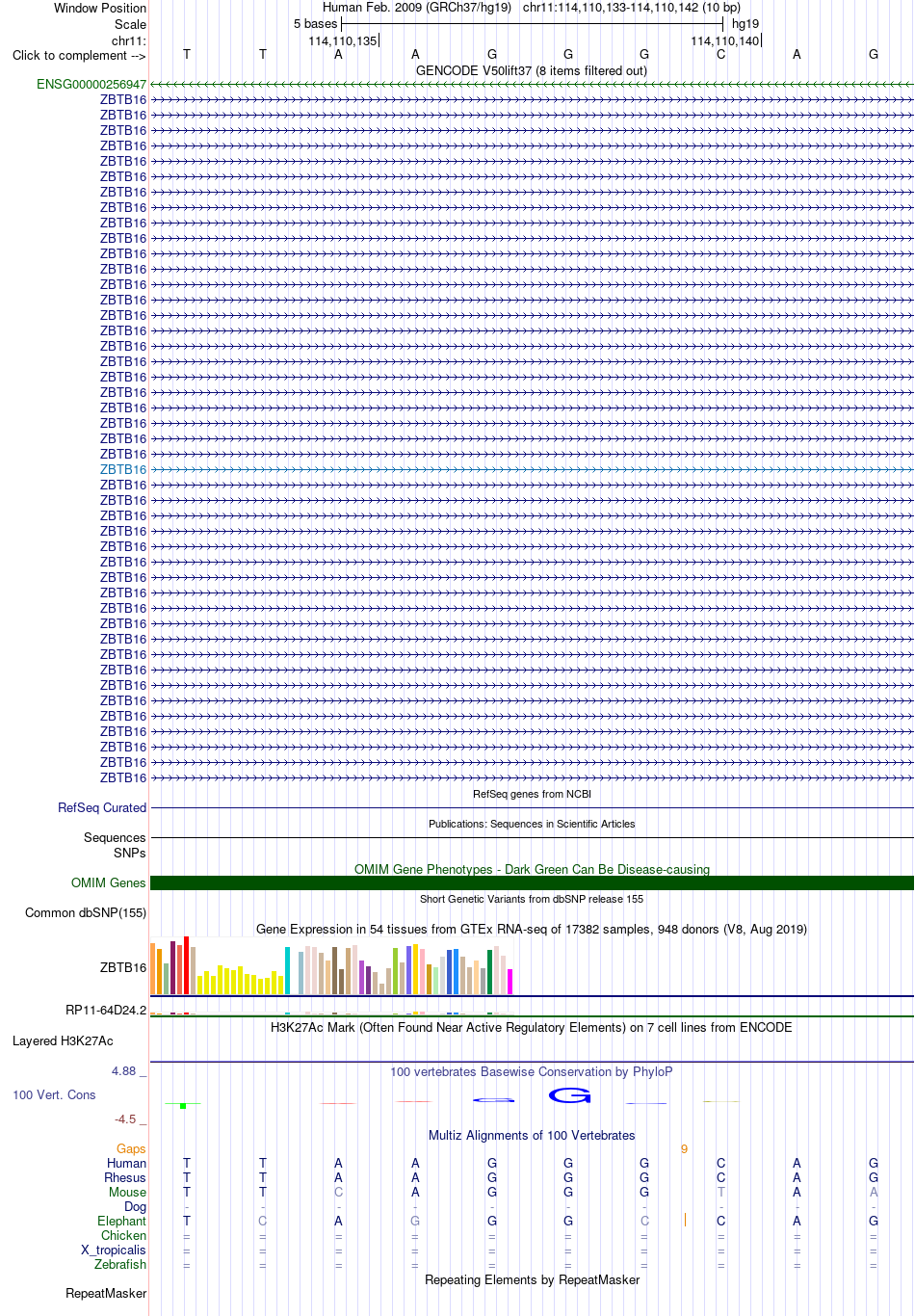Click the Window Position label

100,9
